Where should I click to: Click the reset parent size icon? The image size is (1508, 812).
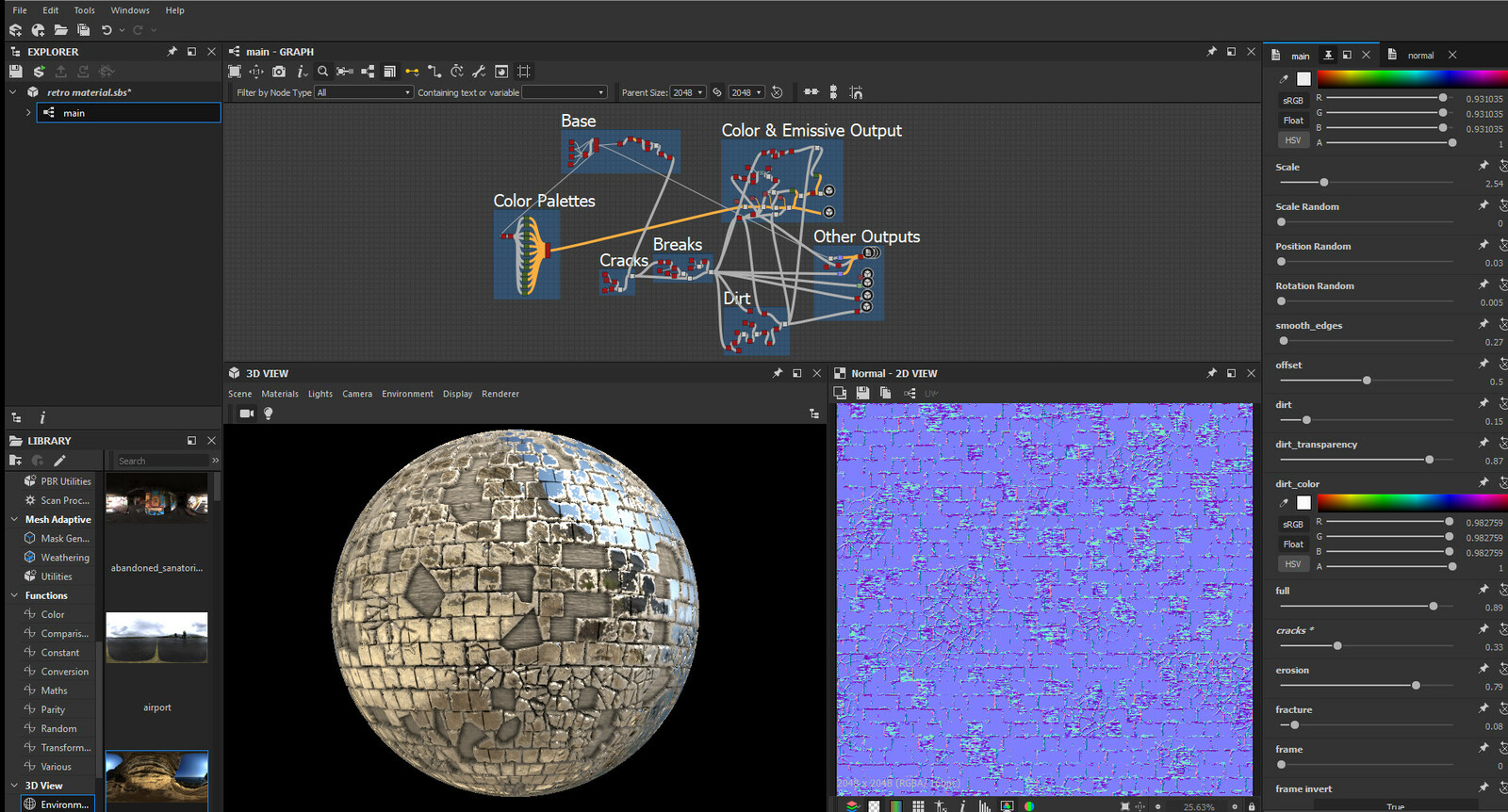777,92
